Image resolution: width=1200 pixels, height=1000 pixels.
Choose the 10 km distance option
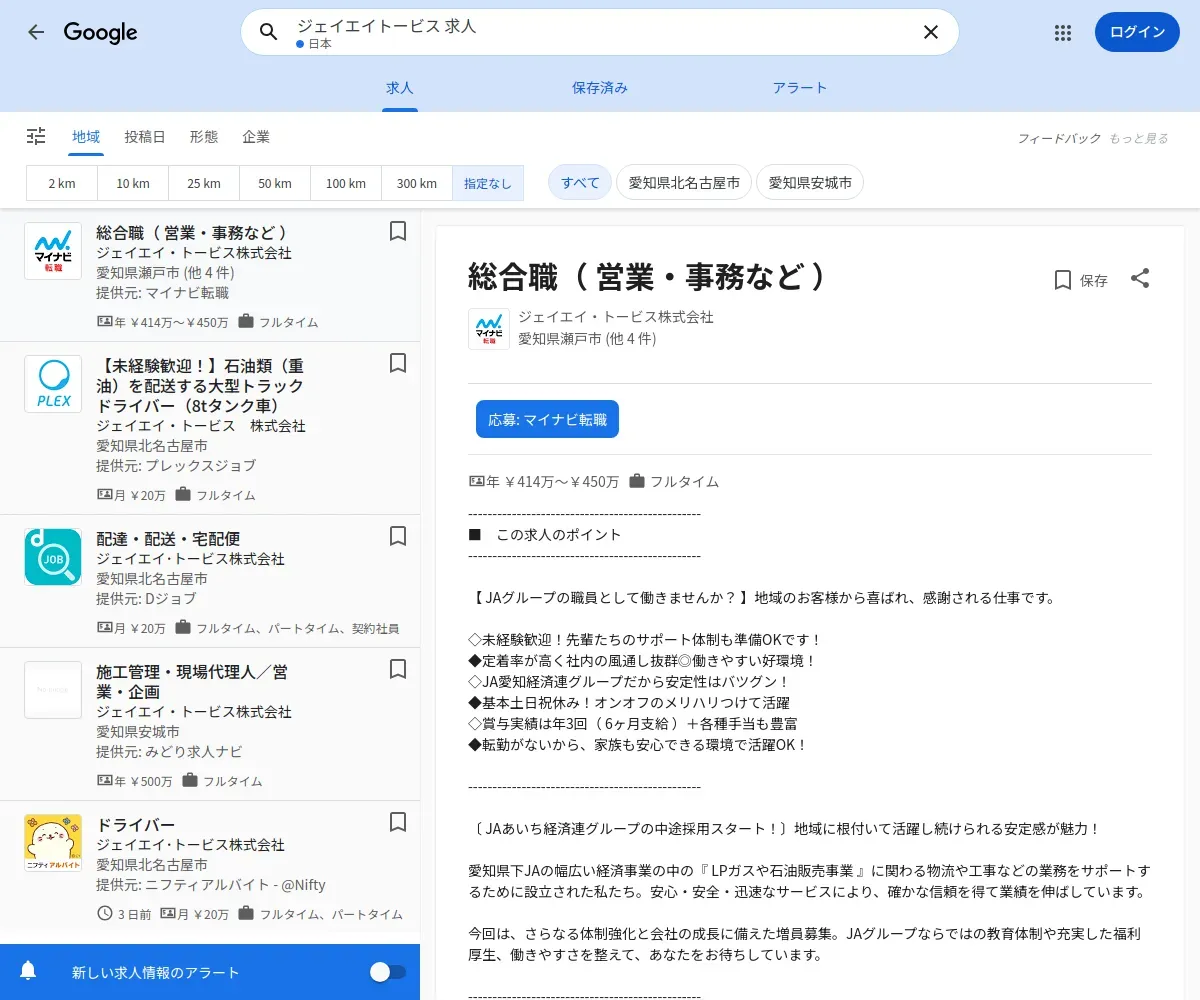133,183
